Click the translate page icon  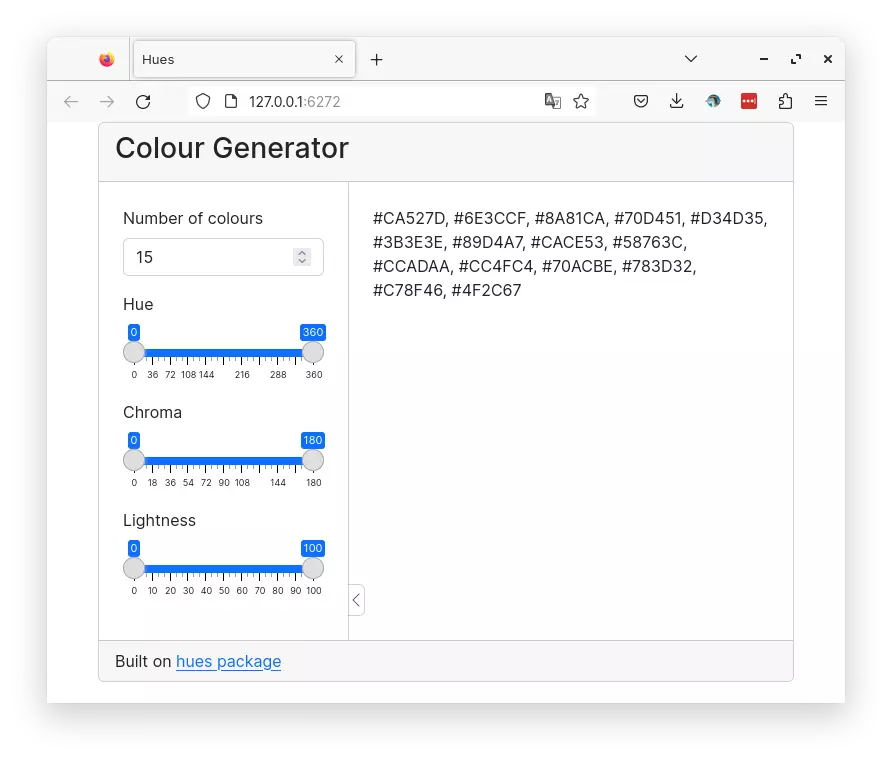552,101
